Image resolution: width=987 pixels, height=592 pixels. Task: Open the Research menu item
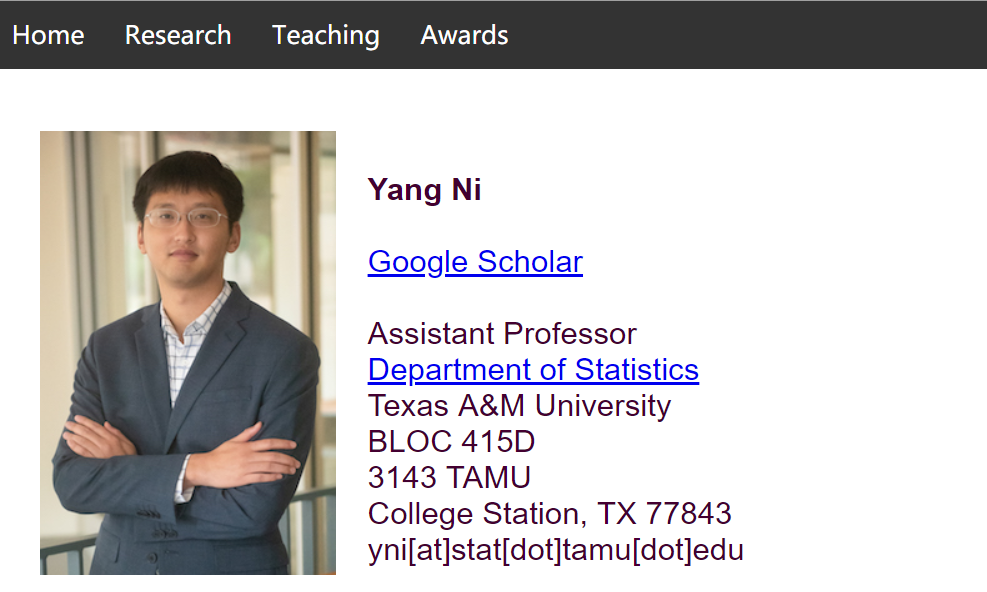click(178, 35)
